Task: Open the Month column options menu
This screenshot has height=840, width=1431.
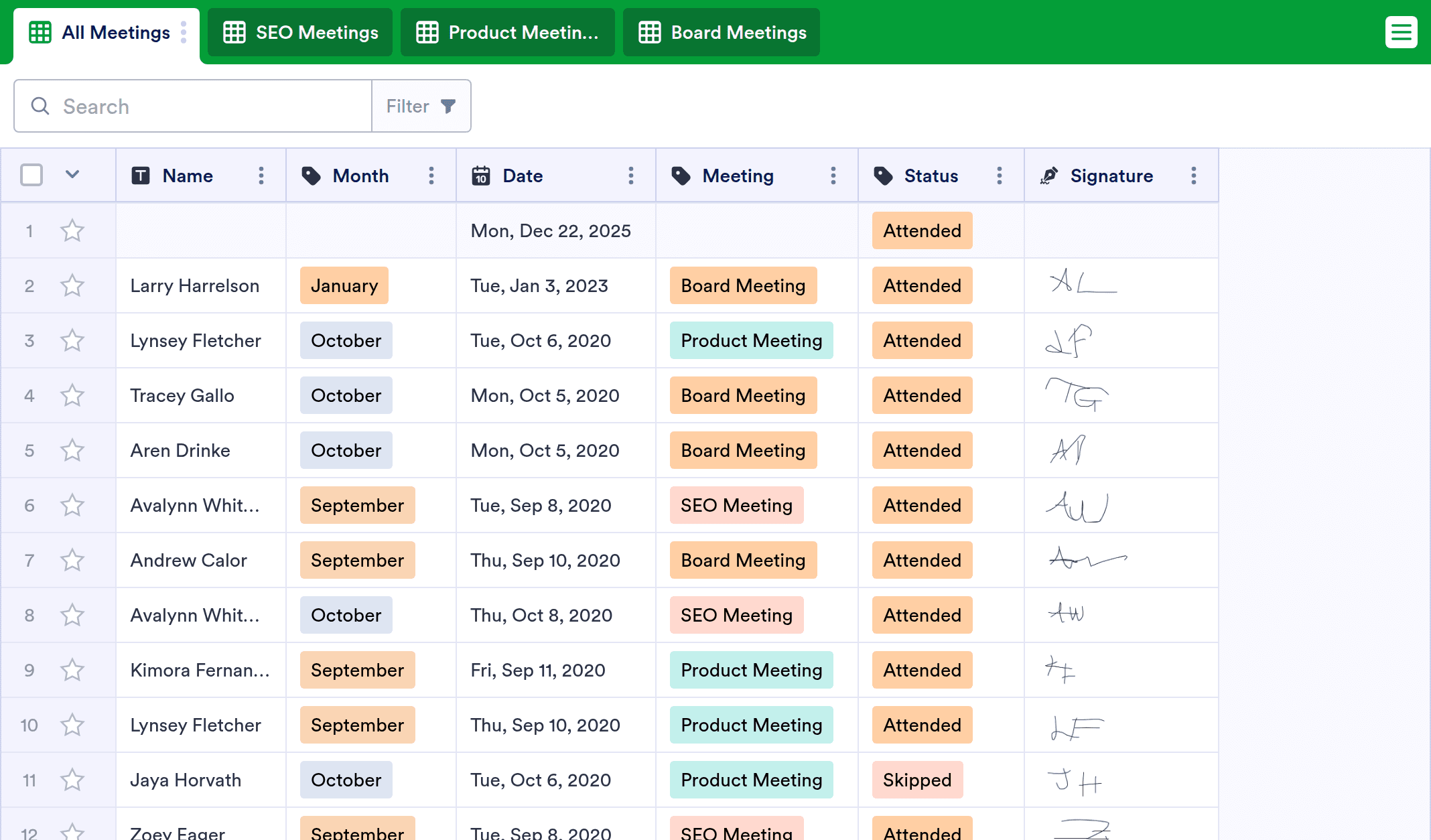Action: pyautogui.click(x=431, y=176)
